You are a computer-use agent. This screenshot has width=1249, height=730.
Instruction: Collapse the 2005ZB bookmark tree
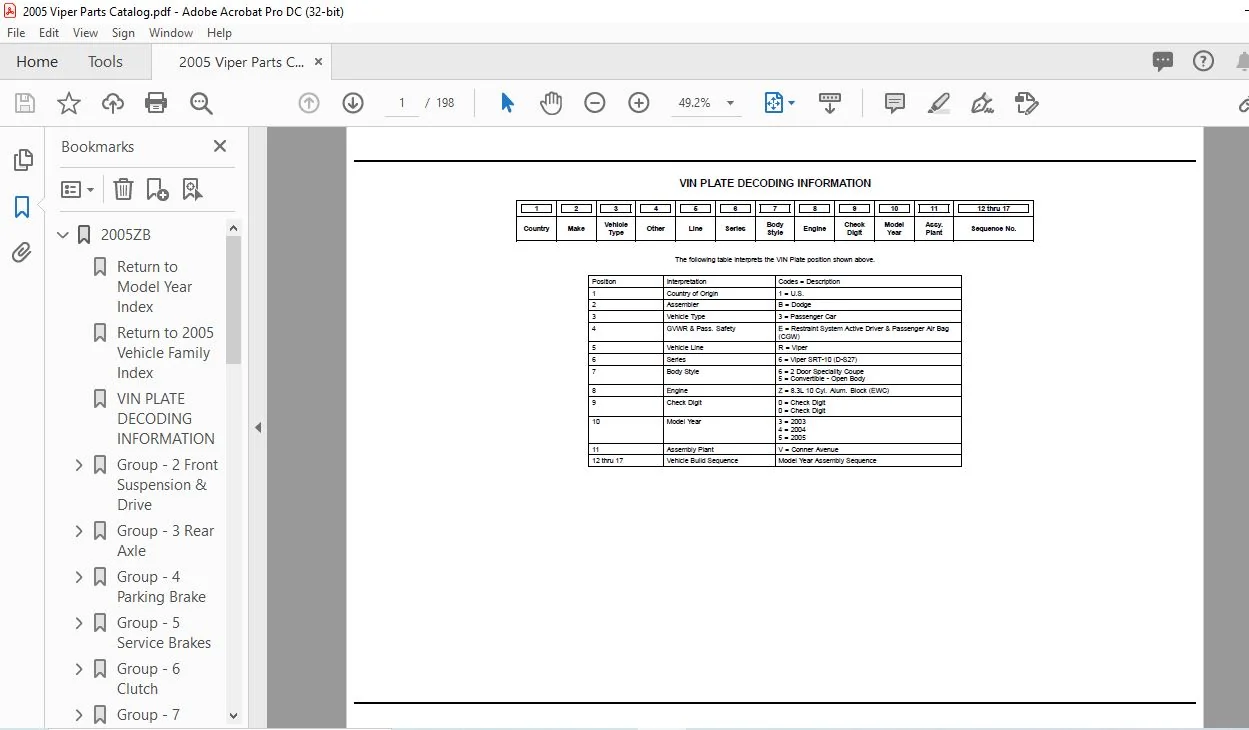pyautogui.click(x=64, y=235)
